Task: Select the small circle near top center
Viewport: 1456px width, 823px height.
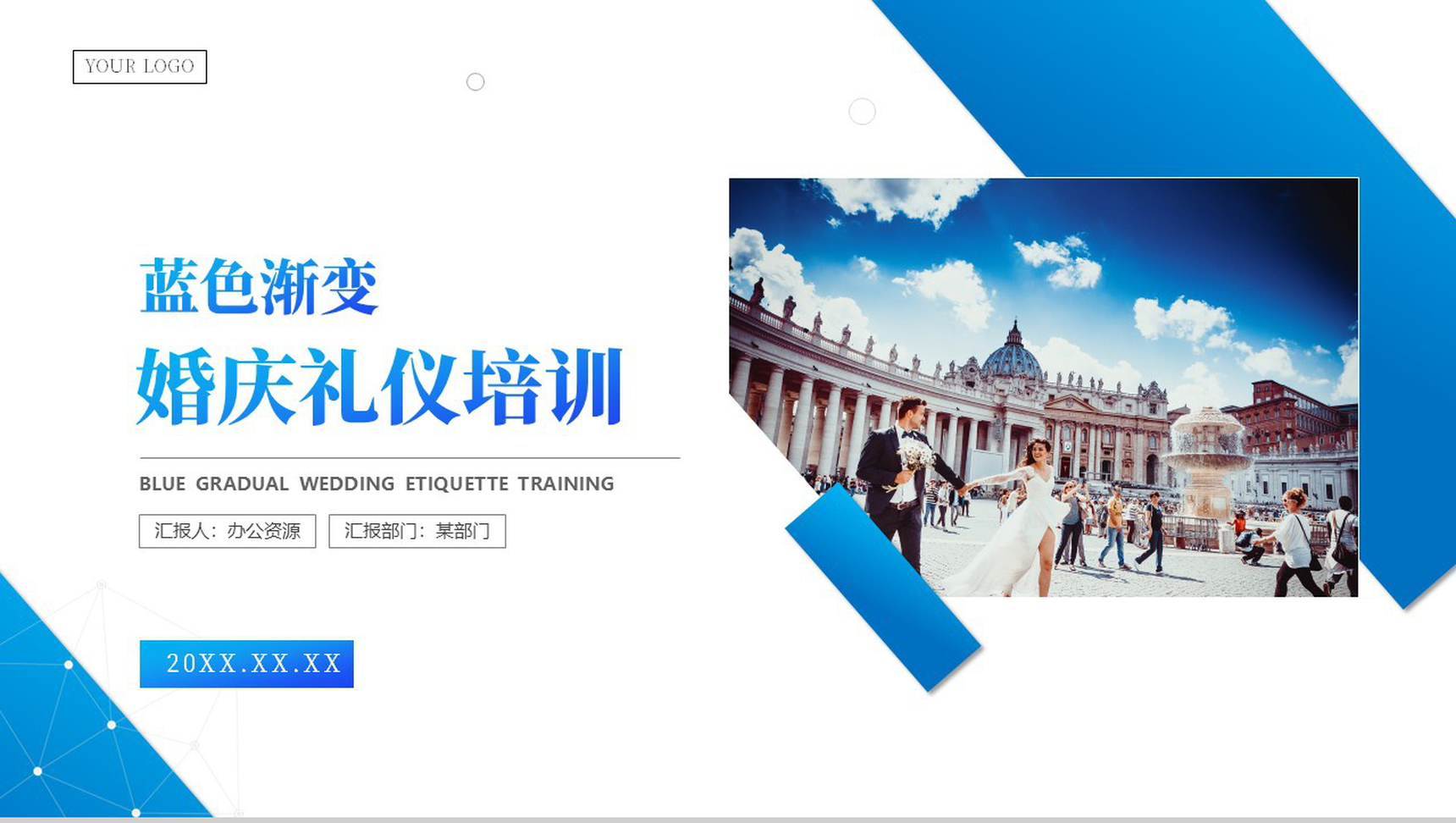Action: [476, 82]
